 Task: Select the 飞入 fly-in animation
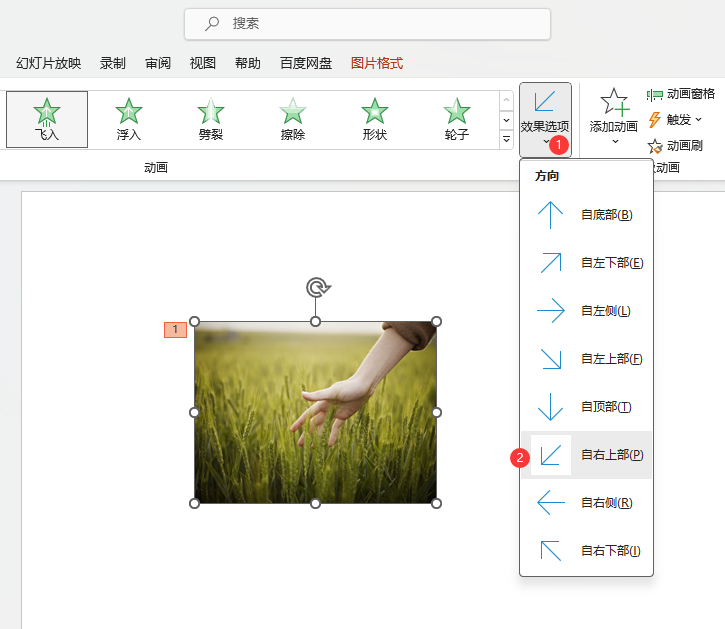[x=47, y=119]
